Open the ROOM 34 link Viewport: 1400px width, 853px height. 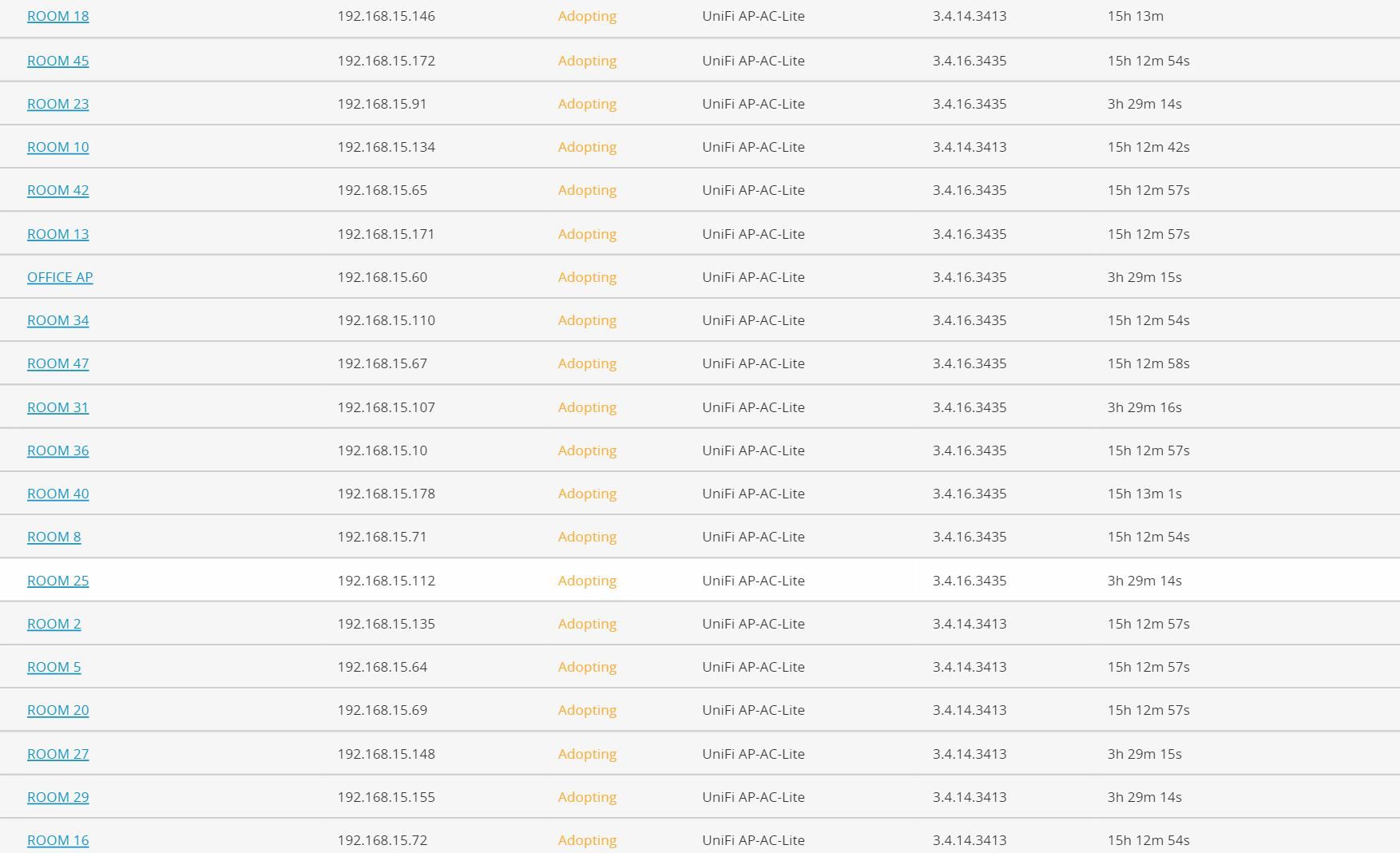pos(58,320)
